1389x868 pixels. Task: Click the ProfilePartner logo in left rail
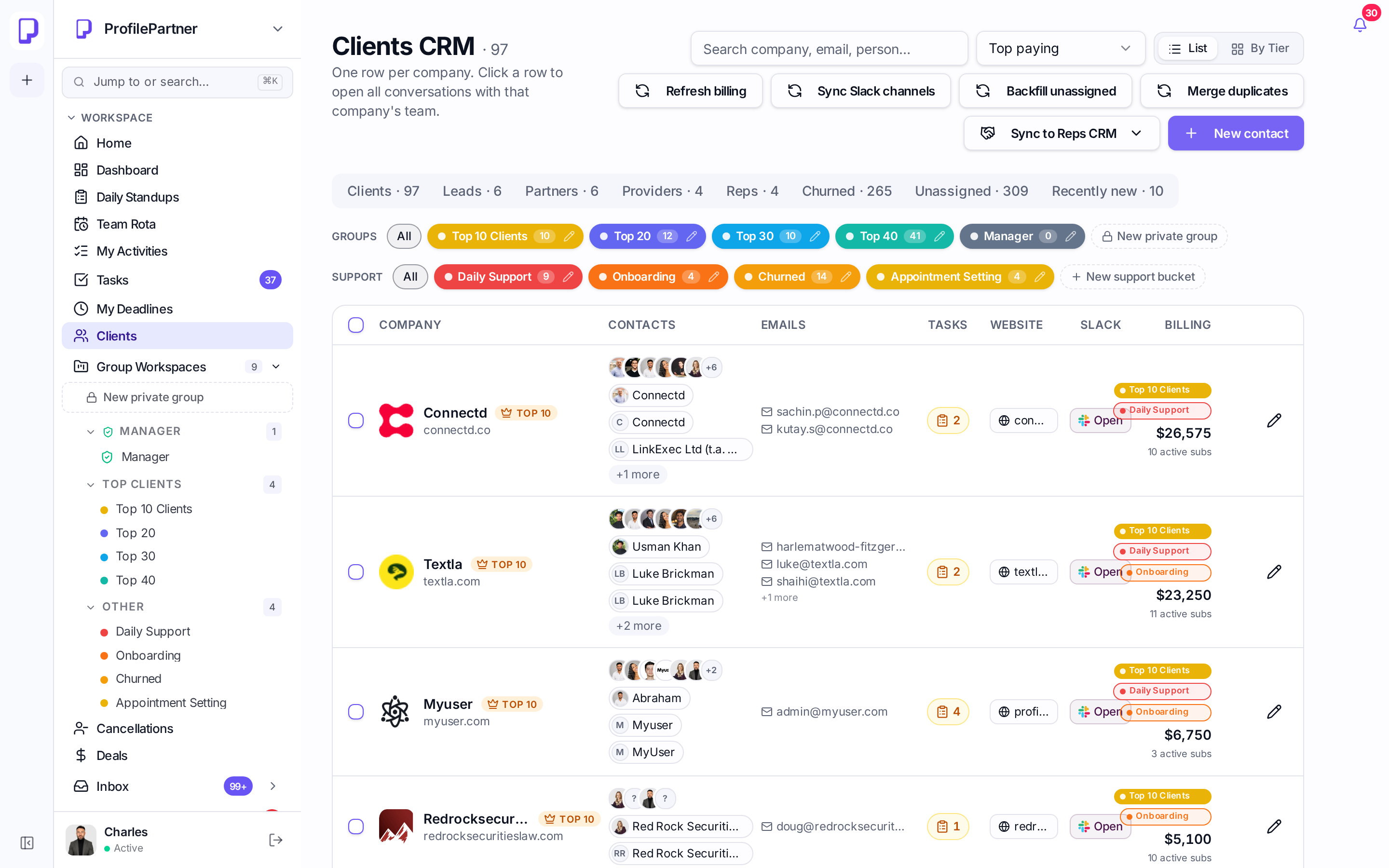click(x=27, y=30)
